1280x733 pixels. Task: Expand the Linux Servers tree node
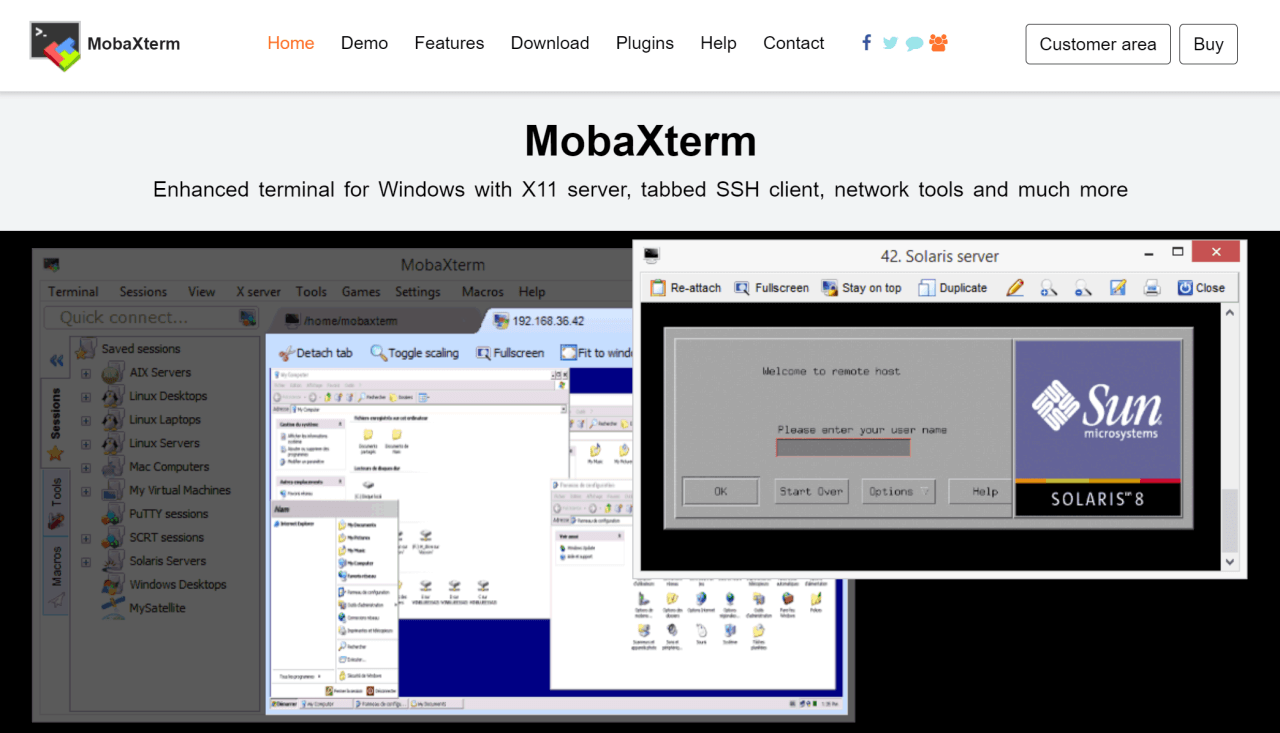[x=86, y=444]
